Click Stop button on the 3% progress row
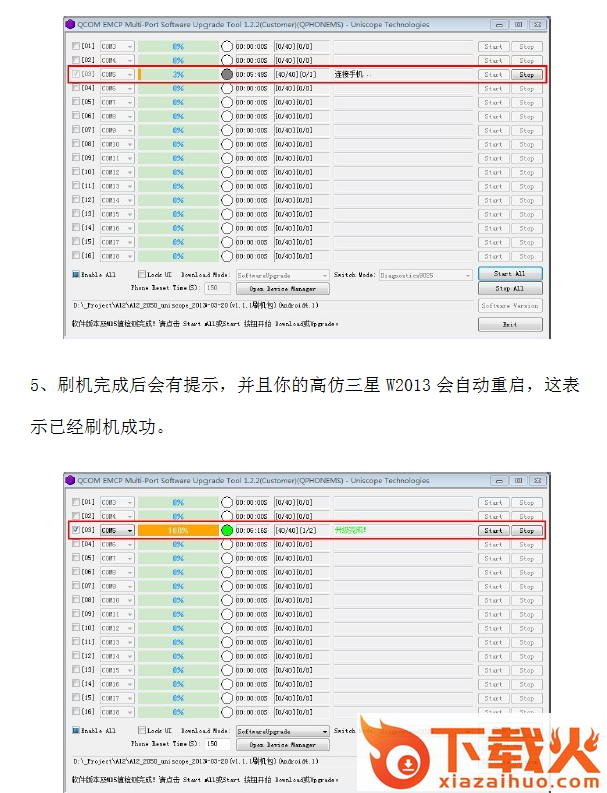 pos(526,74)
